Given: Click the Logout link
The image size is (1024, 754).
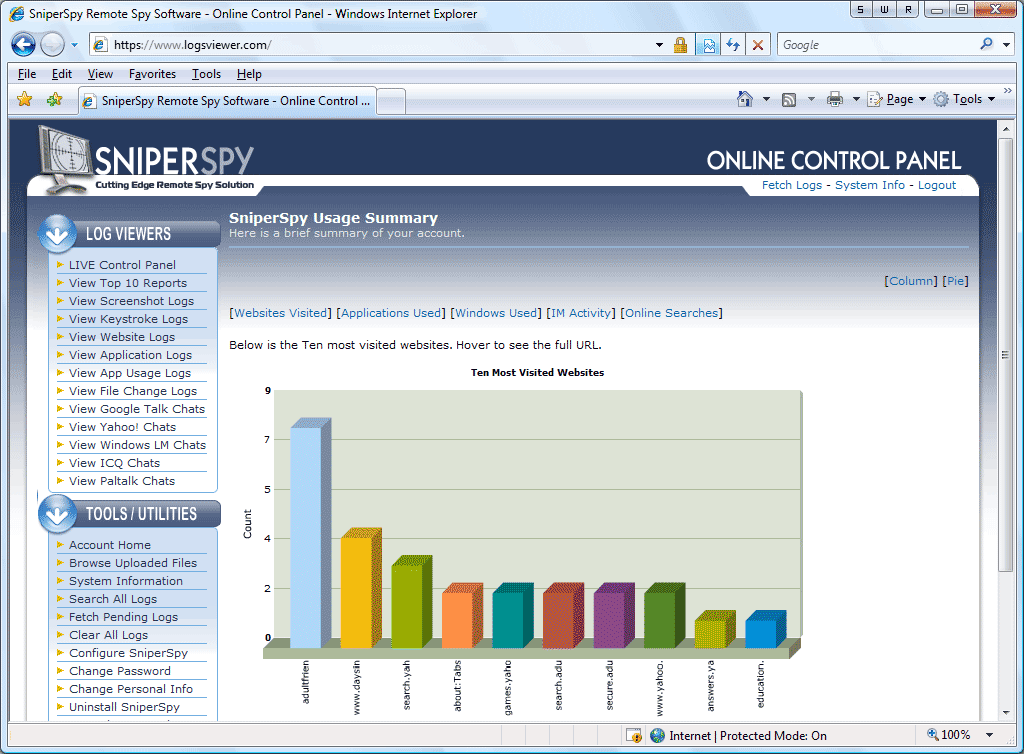Looking at the screenshot, I should coord(936,185).
